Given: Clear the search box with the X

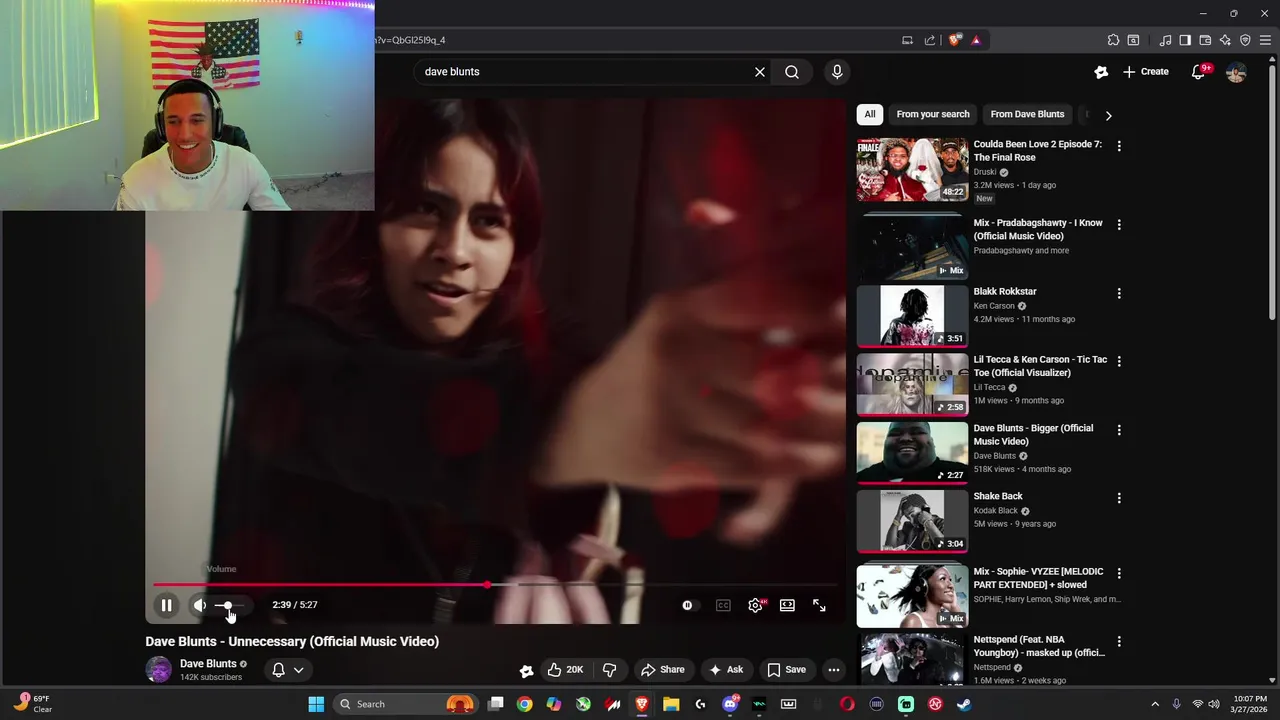Looking at the screenshot, I should pyautogui.click(x=760, y=72).
